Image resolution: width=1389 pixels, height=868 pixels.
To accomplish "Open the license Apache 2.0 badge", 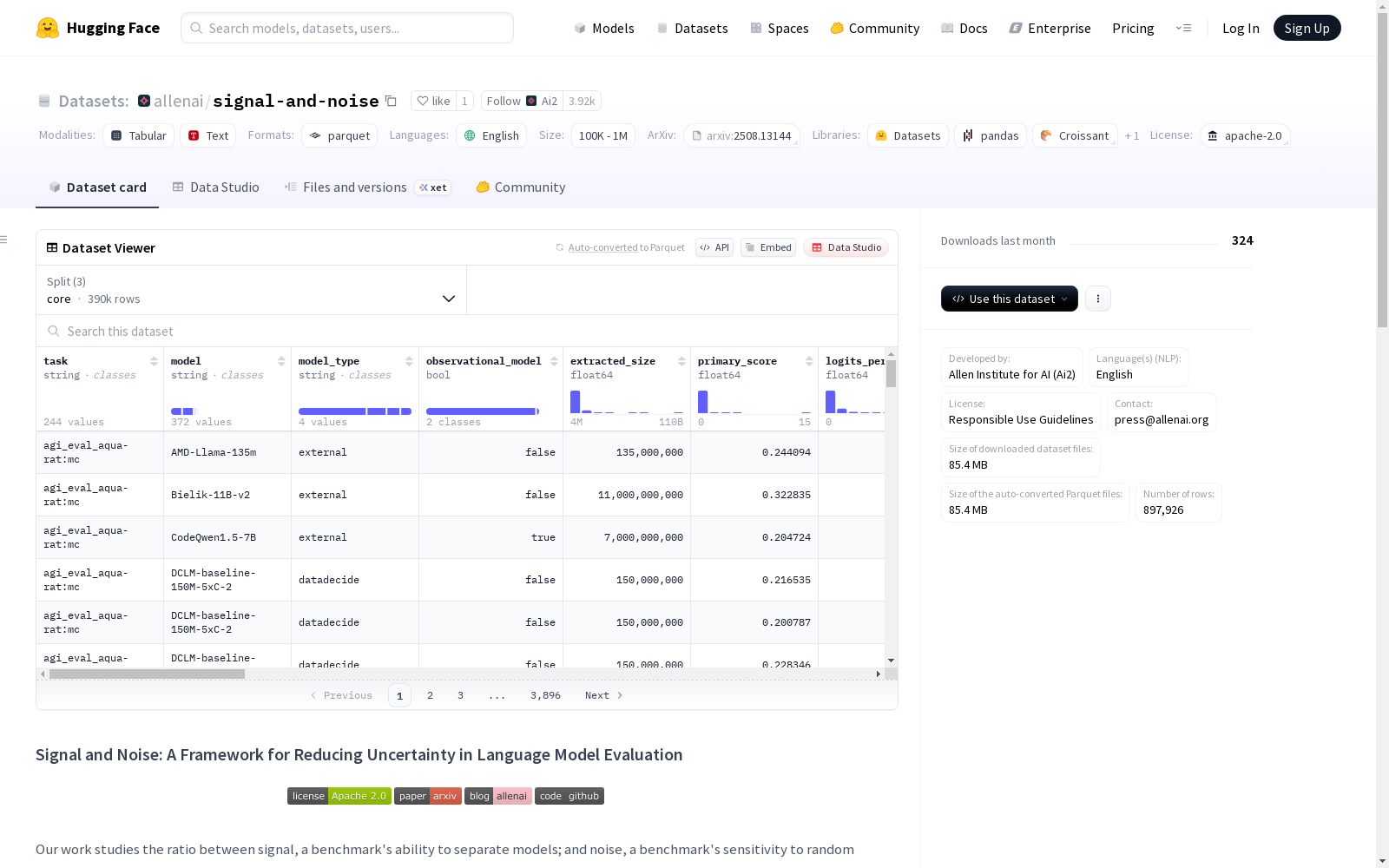I will (x=339, y=796).
